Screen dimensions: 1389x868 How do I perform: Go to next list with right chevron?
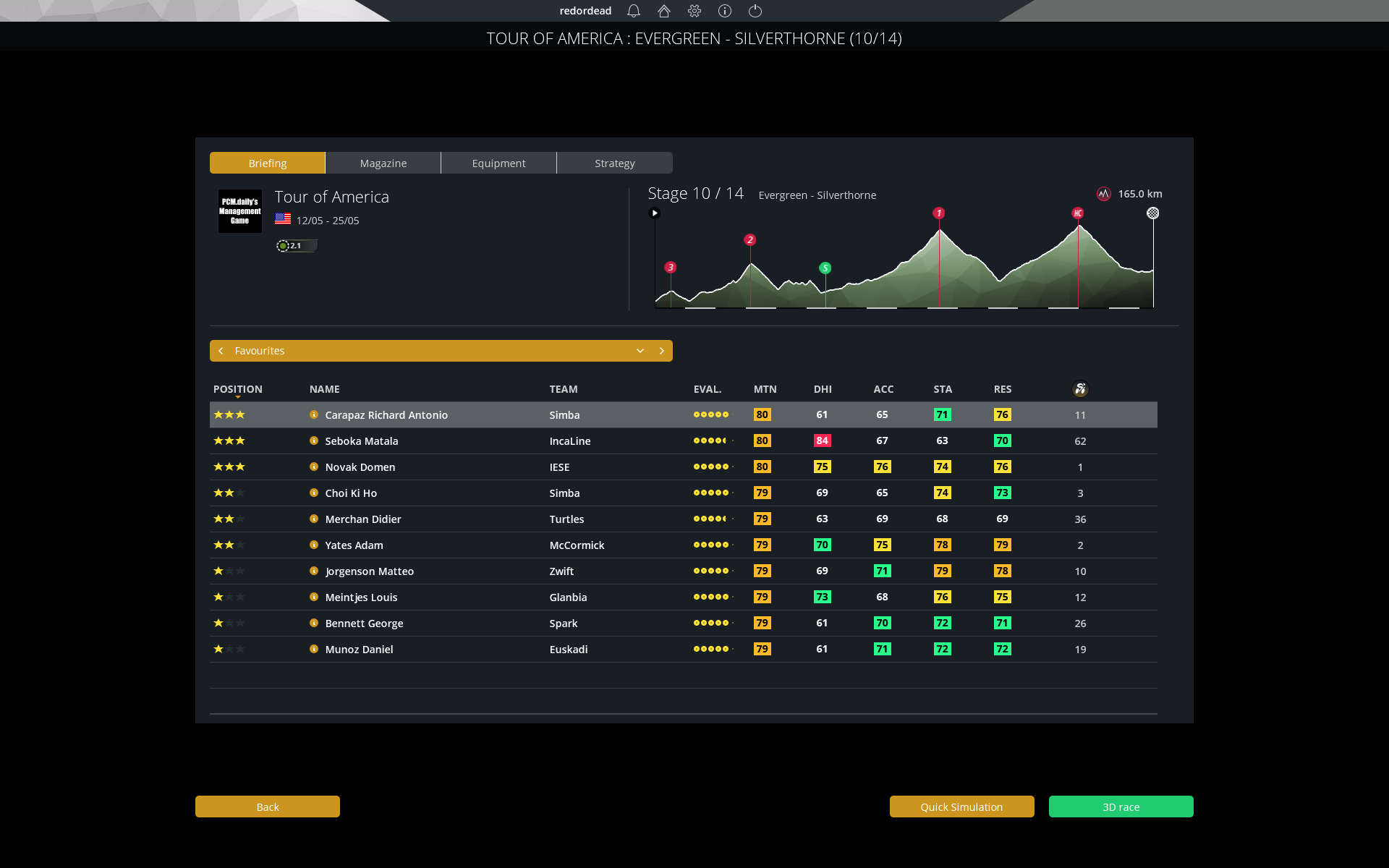tap(661, 351)
